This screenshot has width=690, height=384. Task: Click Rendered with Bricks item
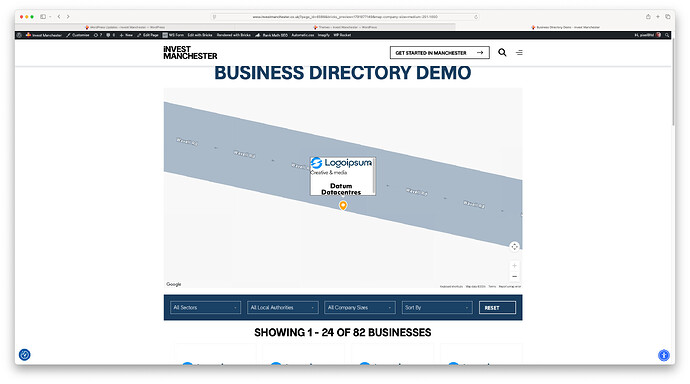pyautogui.click(x=234, y=35)
